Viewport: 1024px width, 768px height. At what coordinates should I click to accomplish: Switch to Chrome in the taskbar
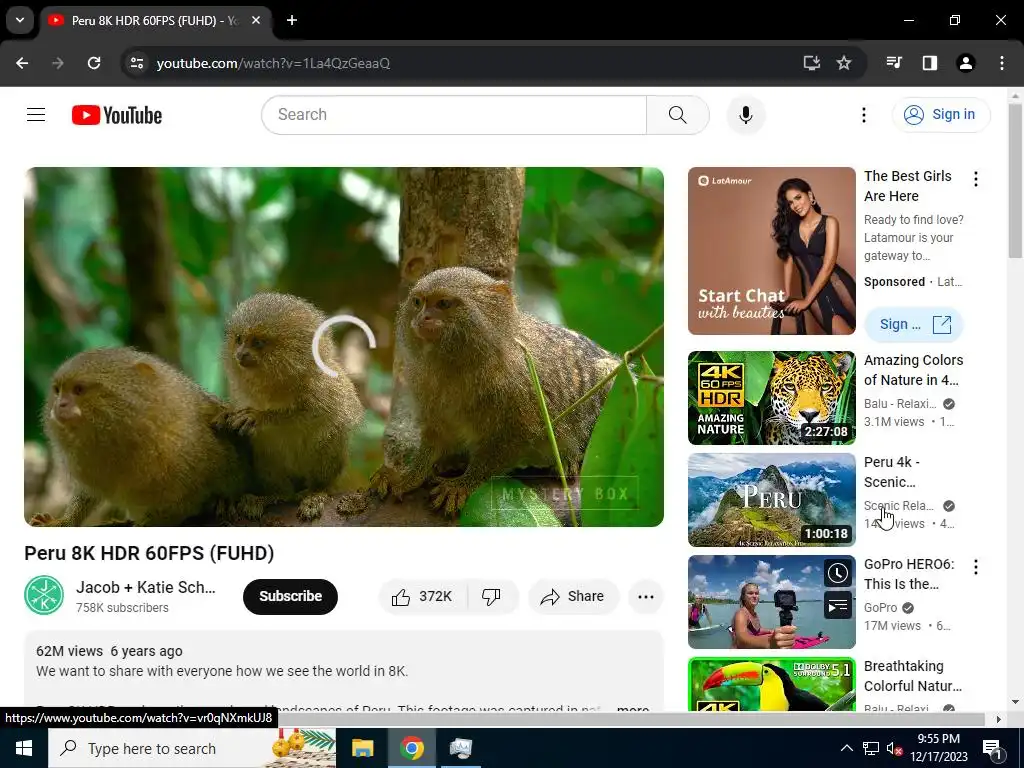(411, 748)
